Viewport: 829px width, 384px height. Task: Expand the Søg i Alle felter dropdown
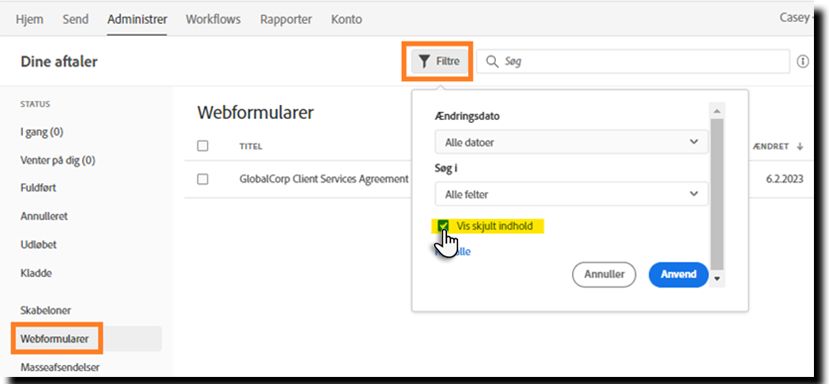[x=572, y=194]
